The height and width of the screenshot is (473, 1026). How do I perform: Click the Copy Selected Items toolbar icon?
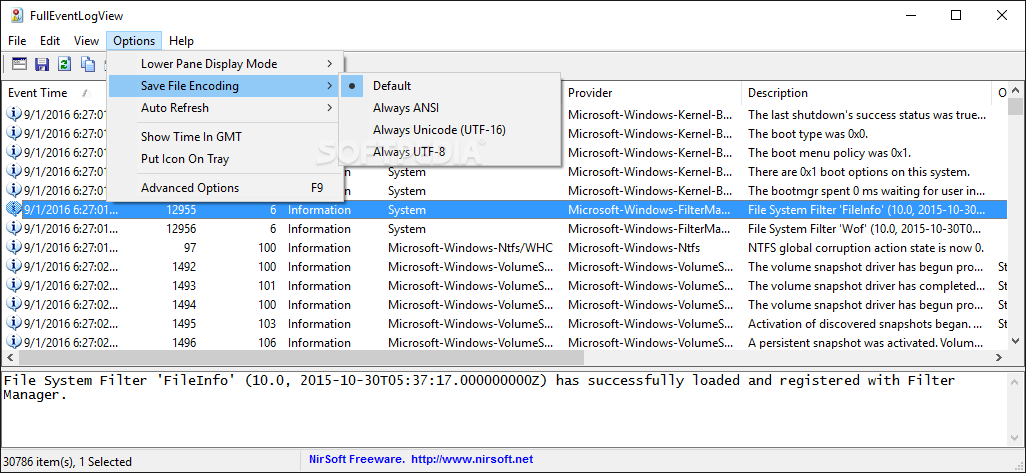pos(87,63)
